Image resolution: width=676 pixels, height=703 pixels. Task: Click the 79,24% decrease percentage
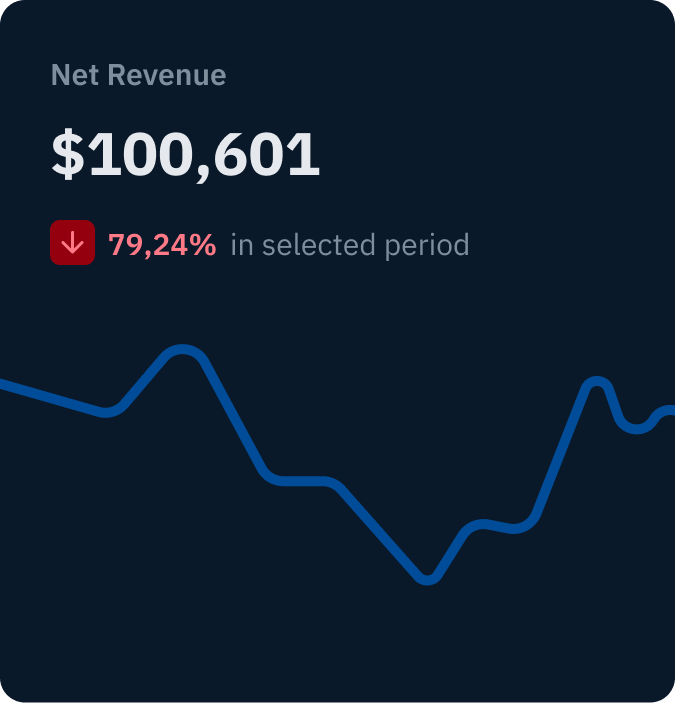(x=162, y=244)
